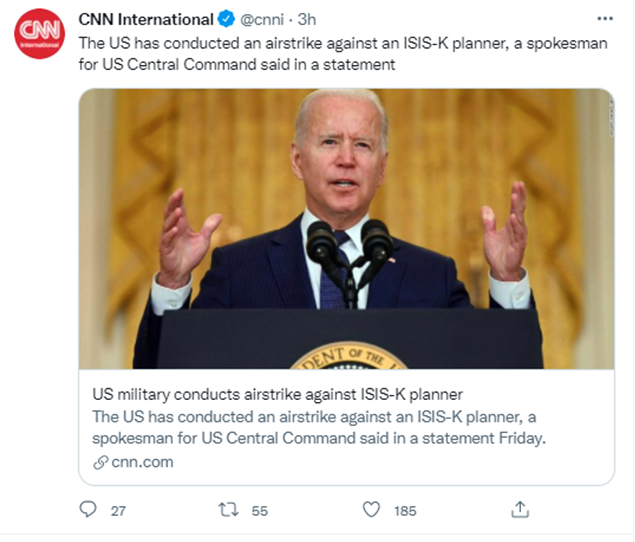635x542 pixels.
Task: Reply to the tweet via speech bubble icon
Action: pos(88,510)
